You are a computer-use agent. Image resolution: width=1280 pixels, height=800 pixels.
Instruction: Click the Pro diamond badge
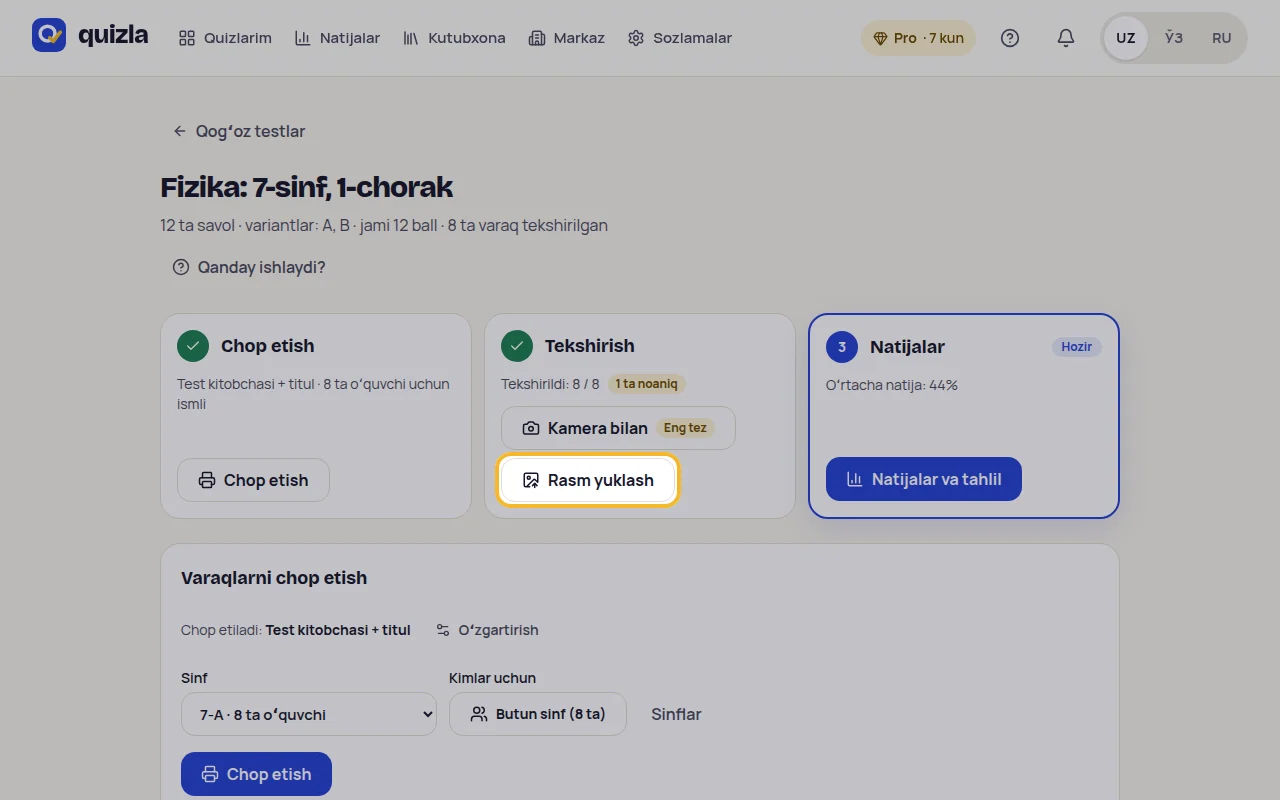click(x=918, y=38)
